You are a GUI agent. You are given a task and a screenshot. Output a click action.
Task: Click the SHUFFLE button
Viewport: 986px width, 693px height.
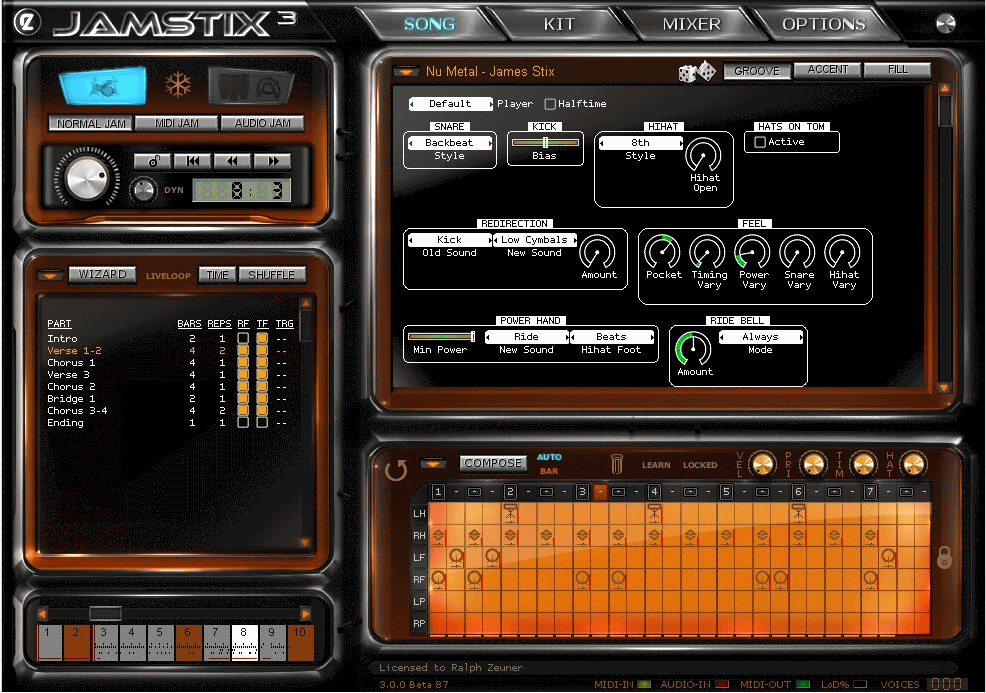(271, 275)
